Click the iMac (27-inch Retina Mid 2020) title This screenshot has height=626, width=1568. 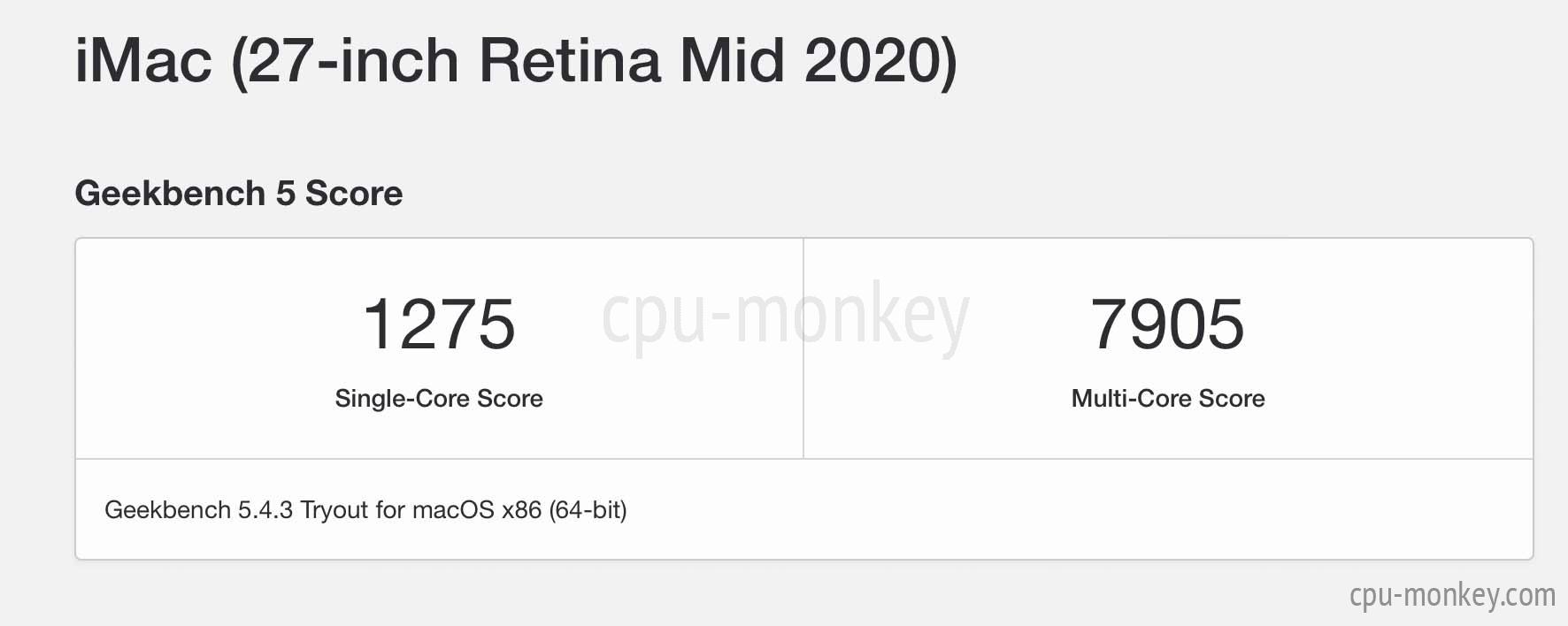click(x=516, y=62)
